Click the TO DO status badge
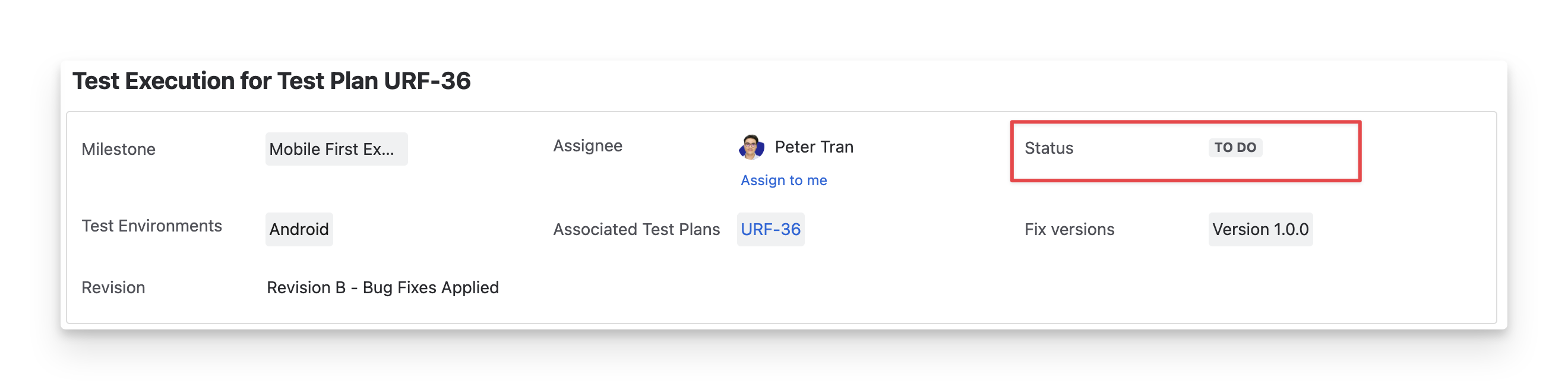This screenshot has width=1568, height=390. coord(1234,148)
